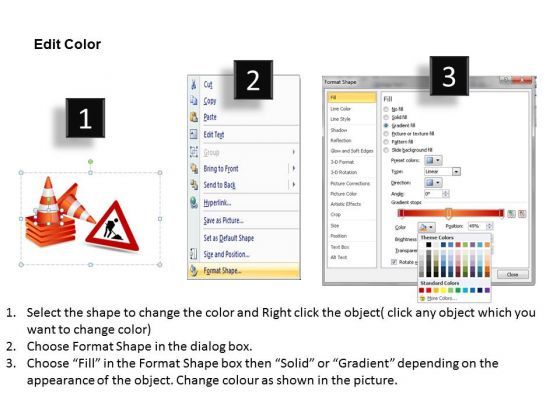
Task: Click the remove gradient stop icon
Action: tap(522, 214)
